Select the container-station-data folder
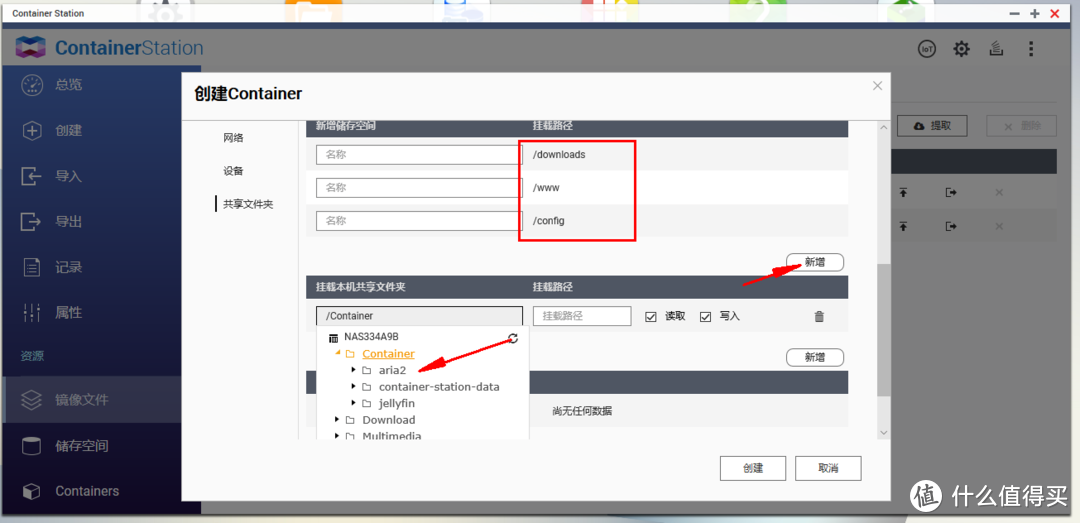The height and width of the screenshot is (523, 1080). click(x=439, y=387)
